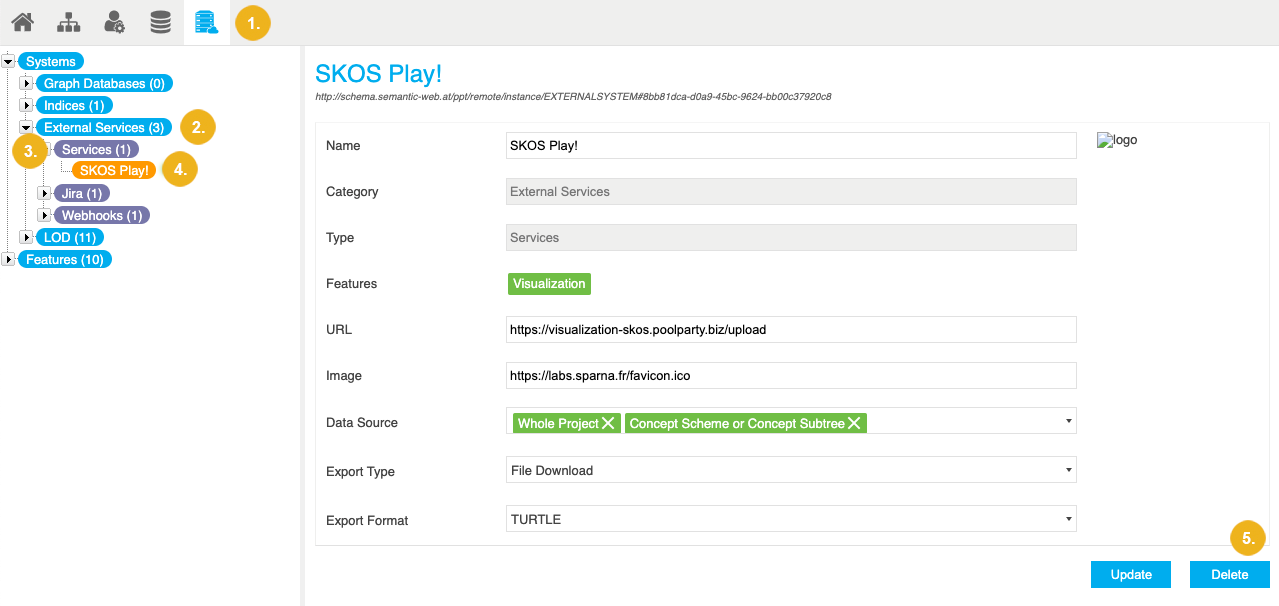Open the hierarchy tree icon in the toolbar

tap(68, 22)
